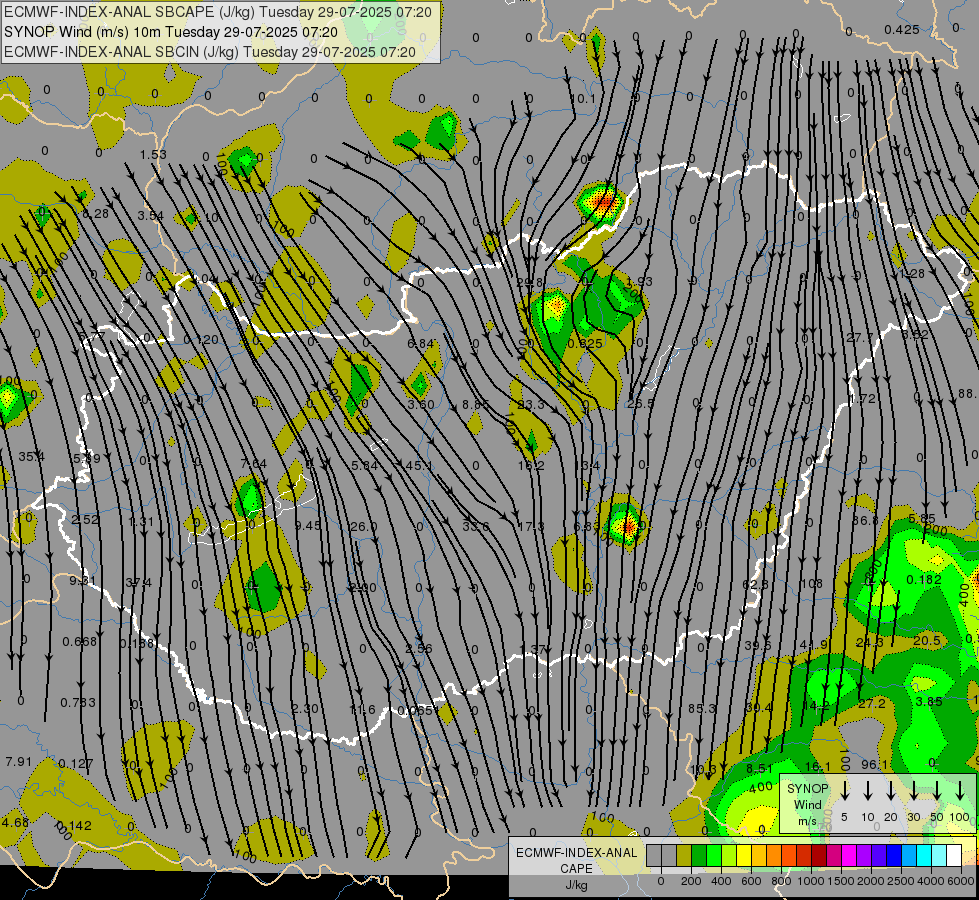Click the map value 0.825
The width and height of the screenshot is (979, 900).
coord(585,344)
